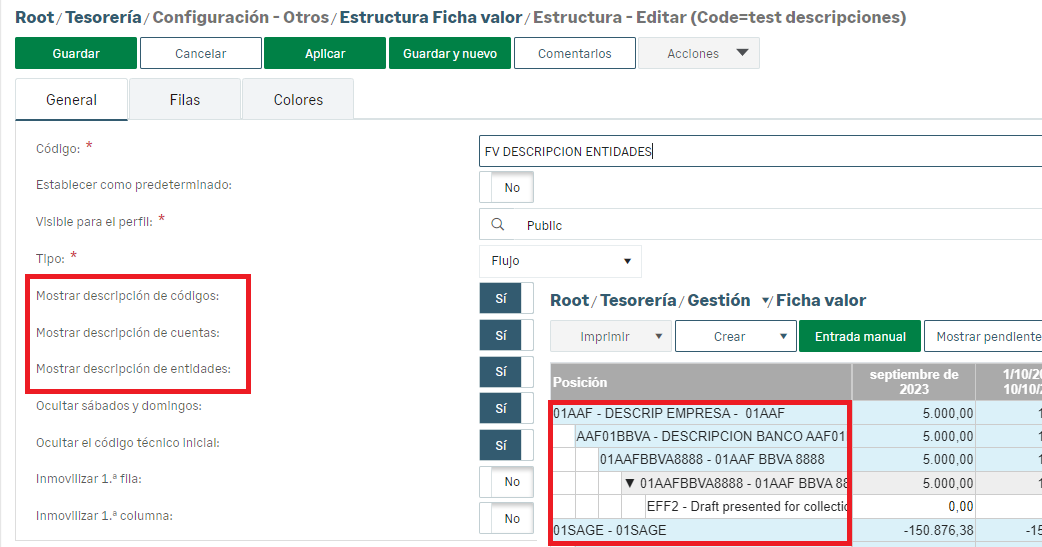
Task: Open Comentarios
Action: pyautogui.click(x=575, y=54)
